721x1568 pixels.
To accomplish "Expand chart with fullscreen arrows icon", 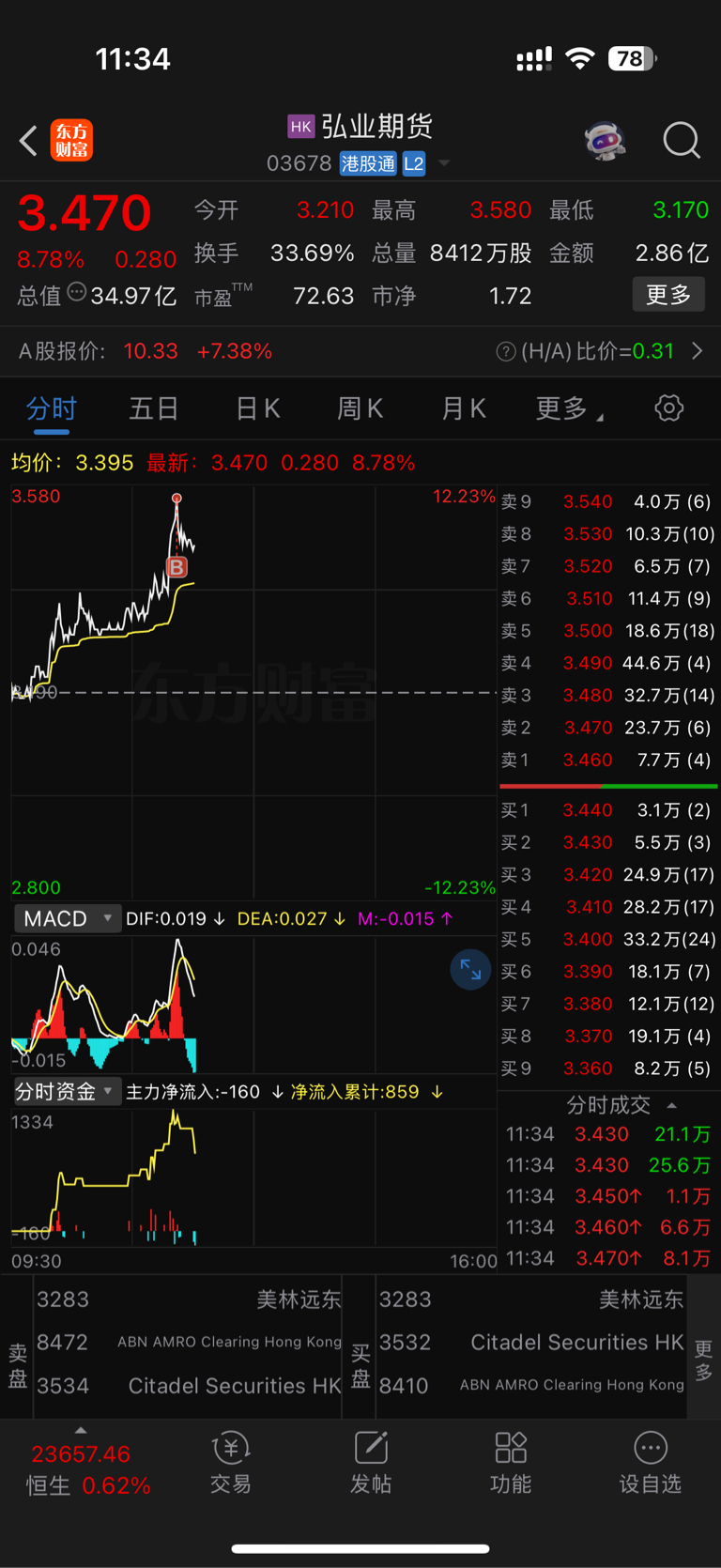I will [x=470, y=970].
